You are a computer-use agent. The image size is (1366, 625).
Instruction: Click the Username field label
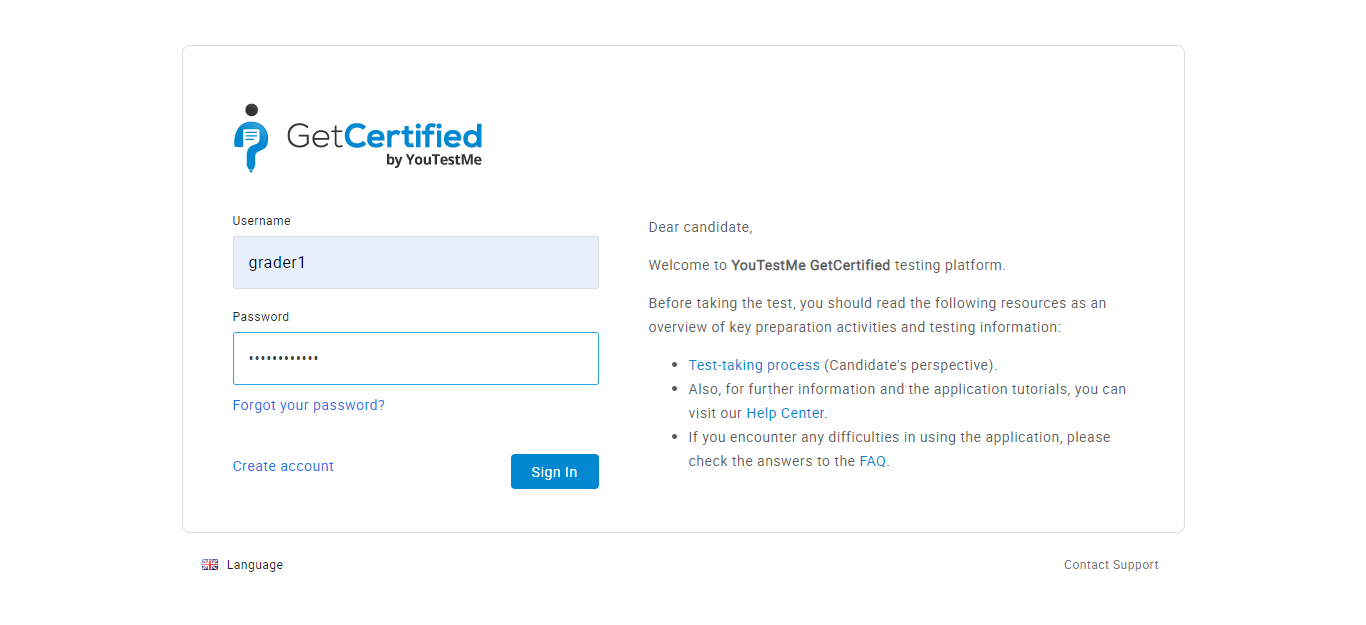[261, 221]
